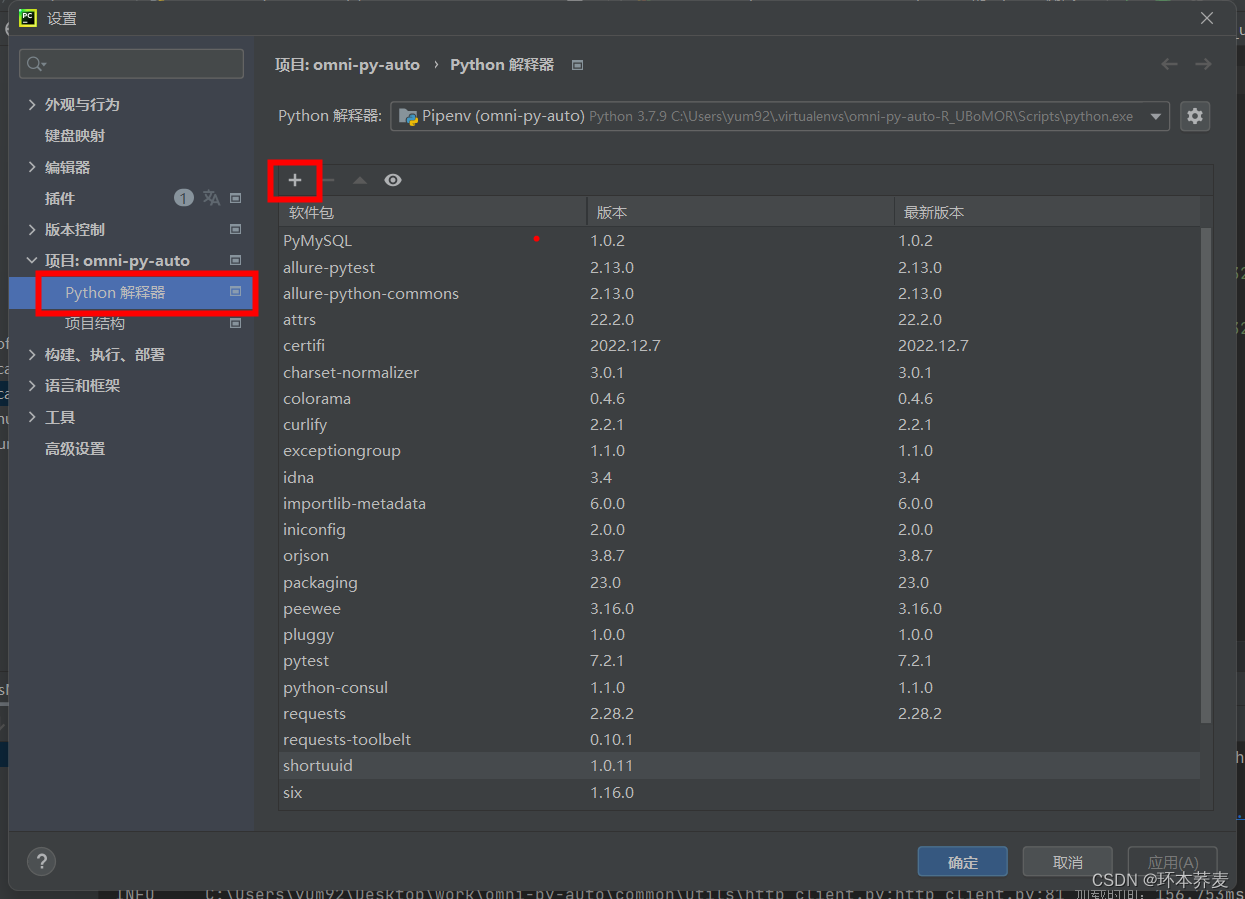1245x899 pixels.
Task: Select the shortuuid package row
Action: (x=739, y=766)
